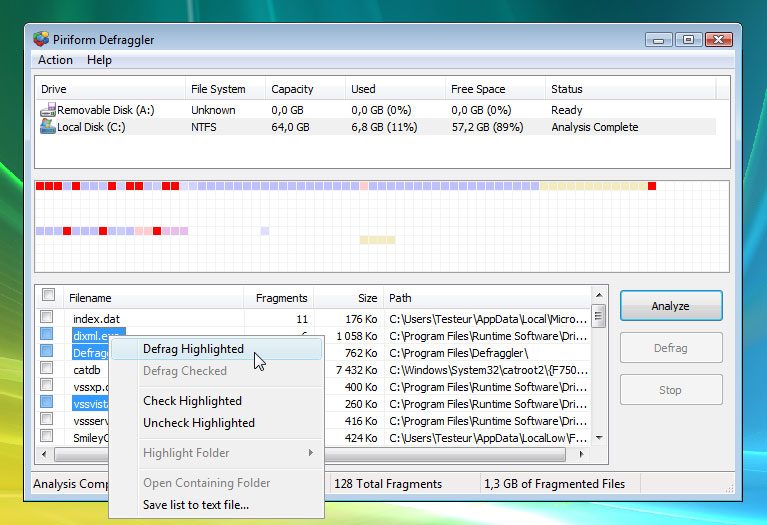The width and height of the screenshot is (767, 525).
Task: Sort files by Fragments column header
Action: pos(281,298)
